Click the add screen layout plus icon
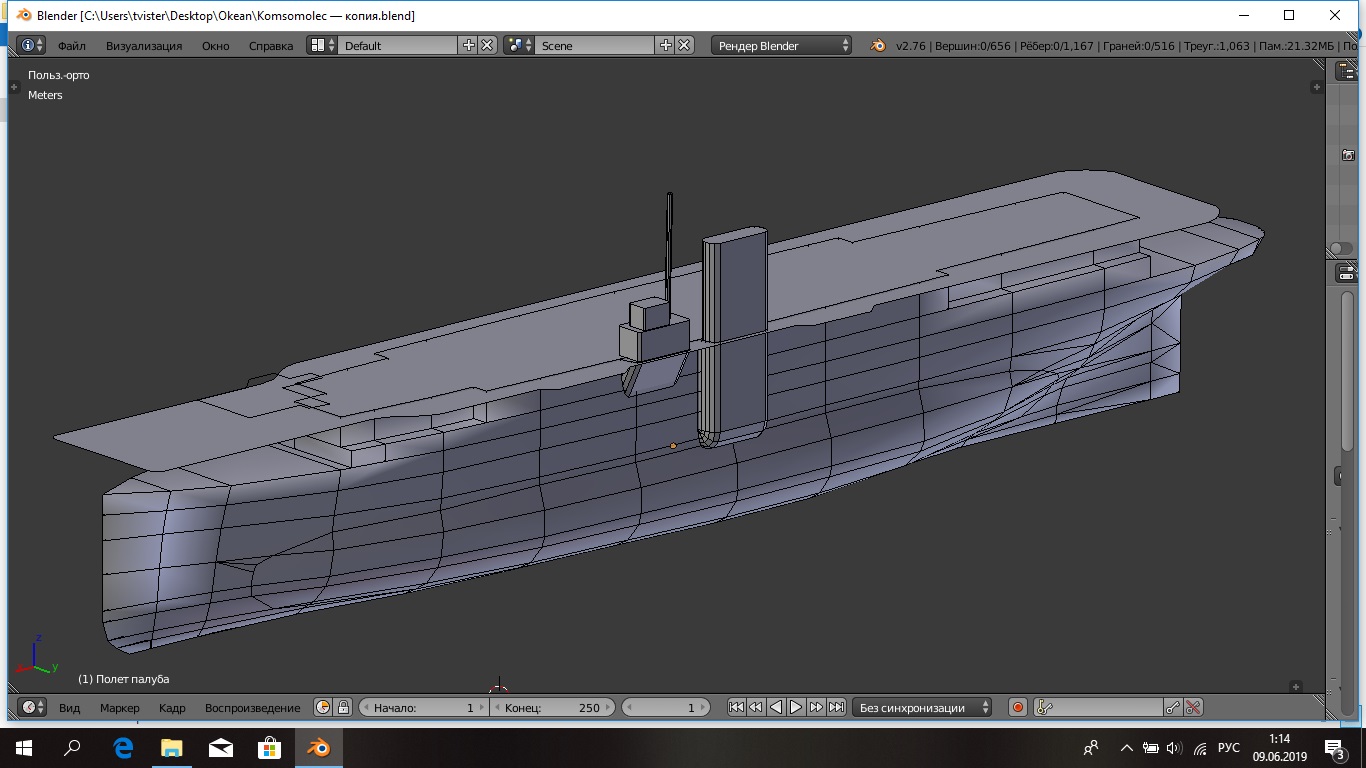Image resolution: width=1366 pixels, height=768 pixels. pos(469,45)
